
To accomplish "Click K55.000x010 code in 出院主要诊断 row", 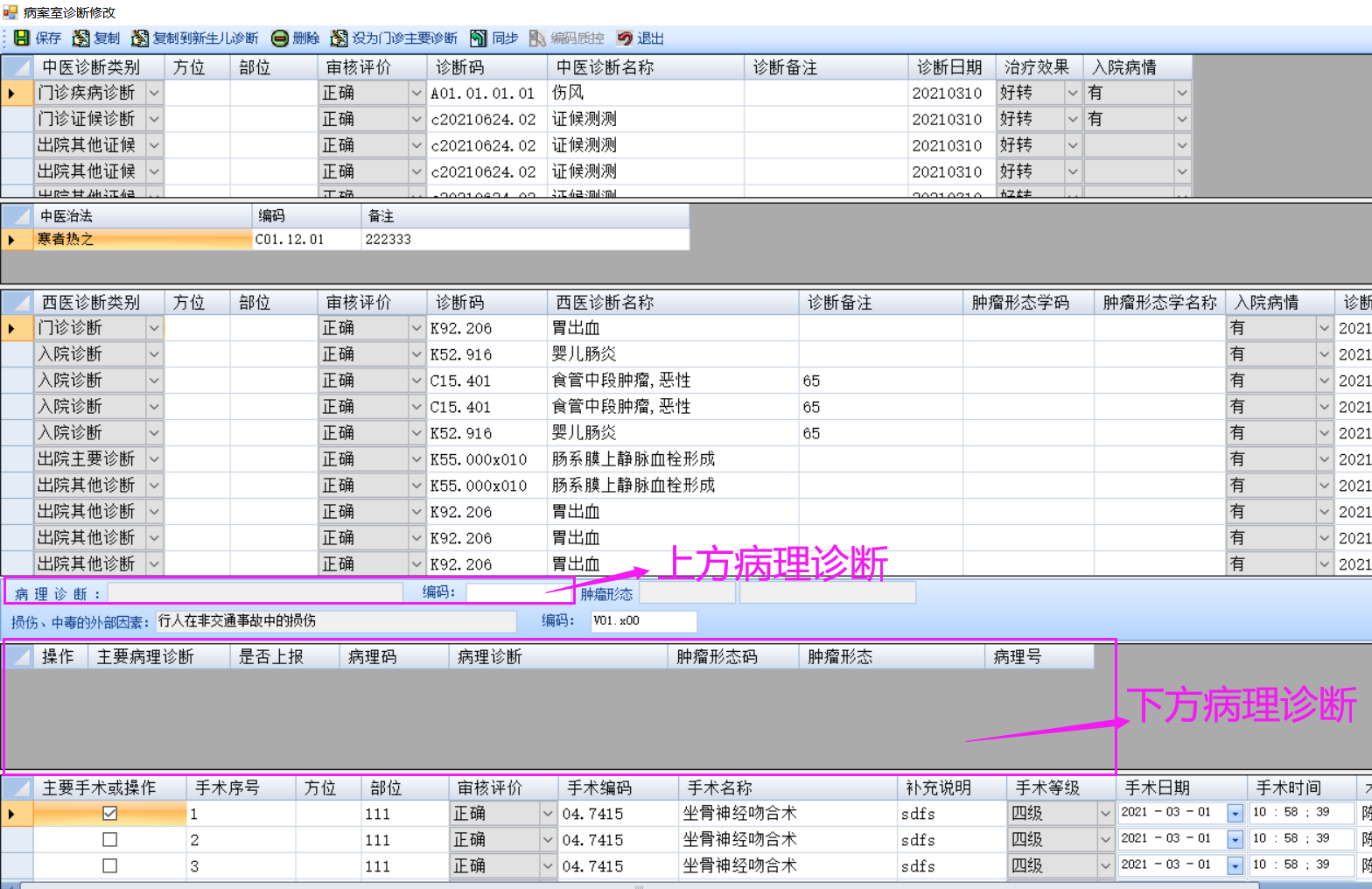I will [x=487, y=459].
